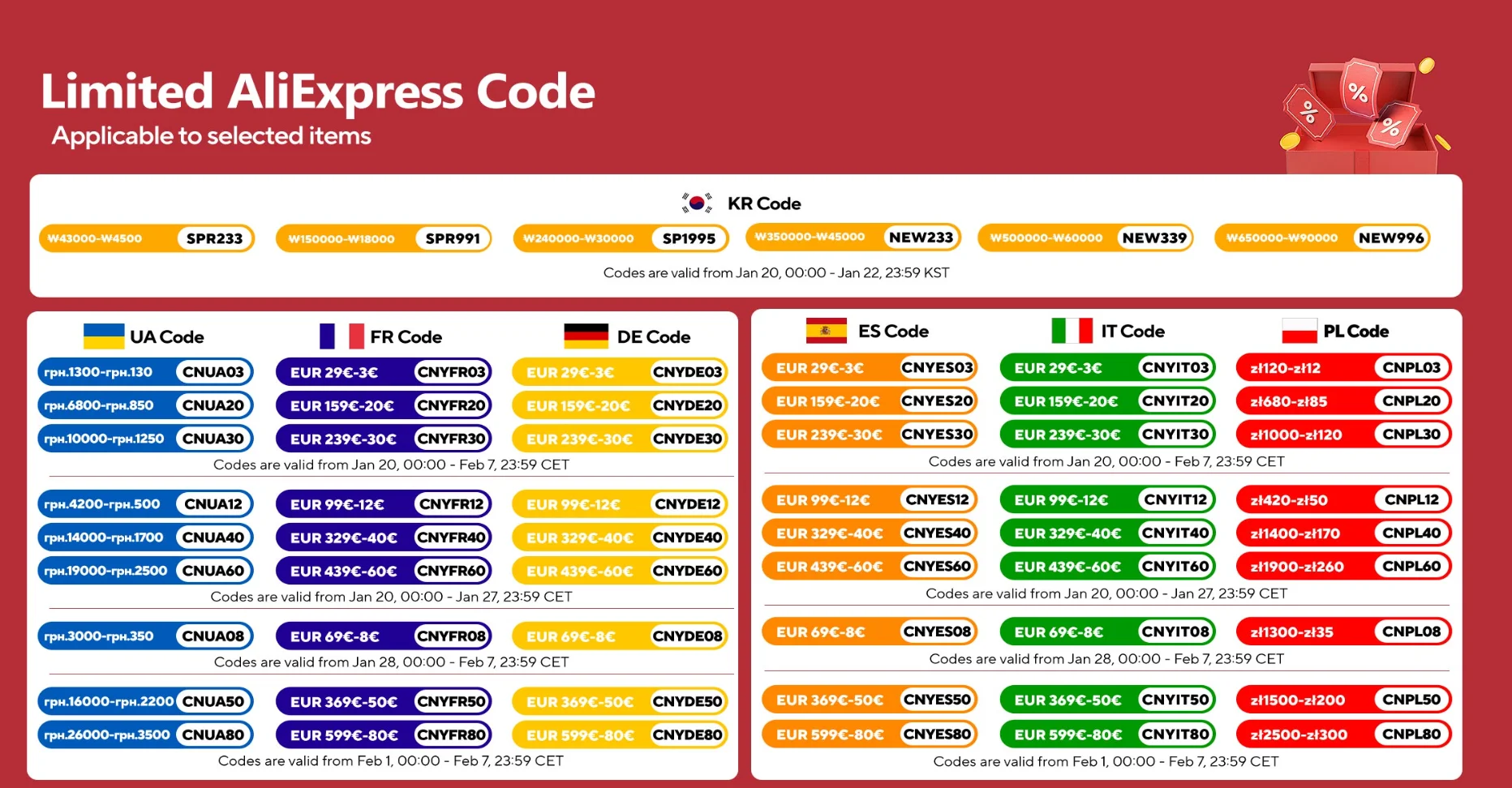1512x788 pixels.
Task: Select the CNYIT08 code pill
Action: tap(1108, 632)
